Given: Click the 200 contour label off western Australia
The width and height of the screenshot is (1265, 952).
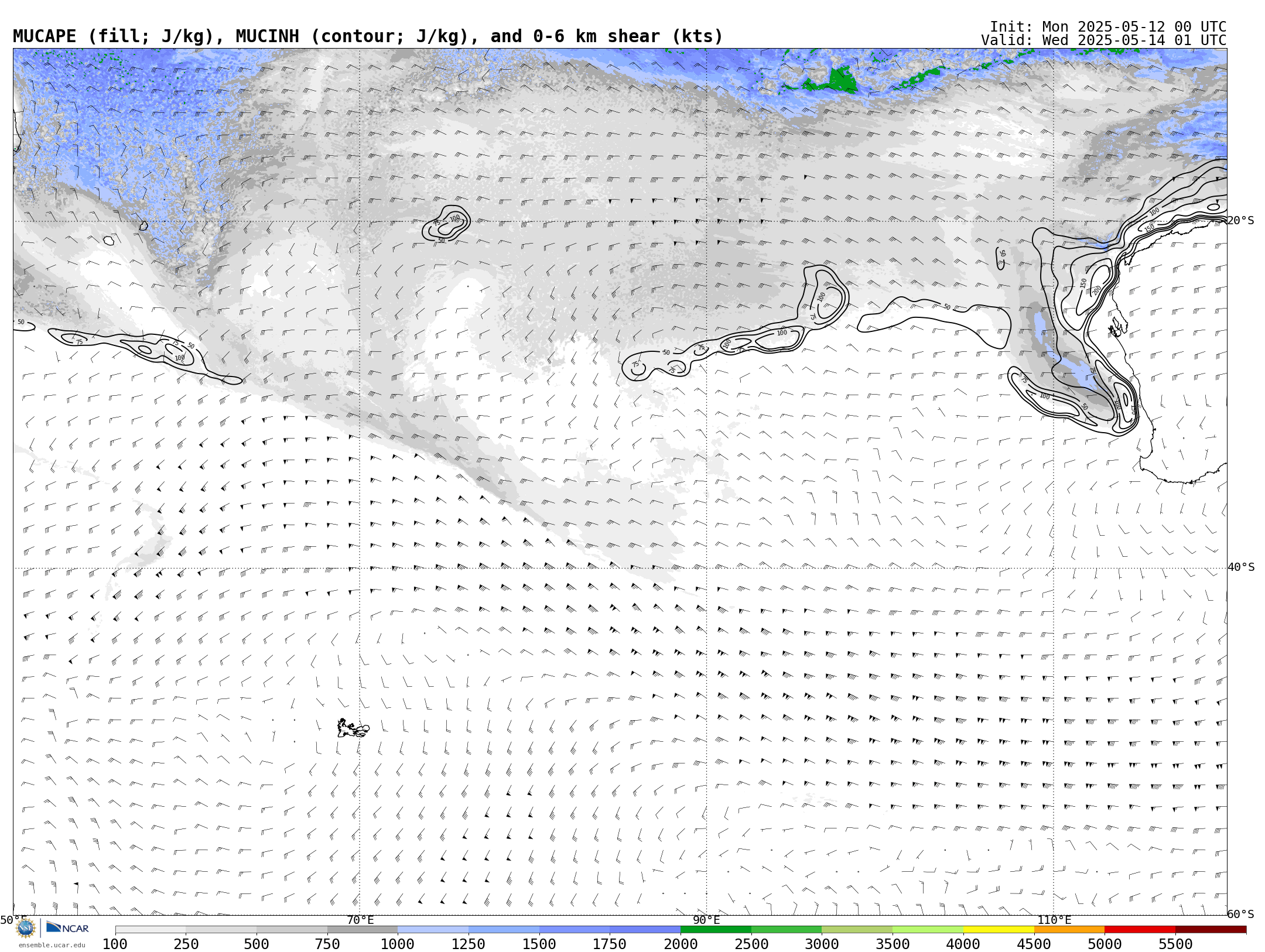Looking at the screenshot, I should pyautogui.click(x=1096, y=290).
